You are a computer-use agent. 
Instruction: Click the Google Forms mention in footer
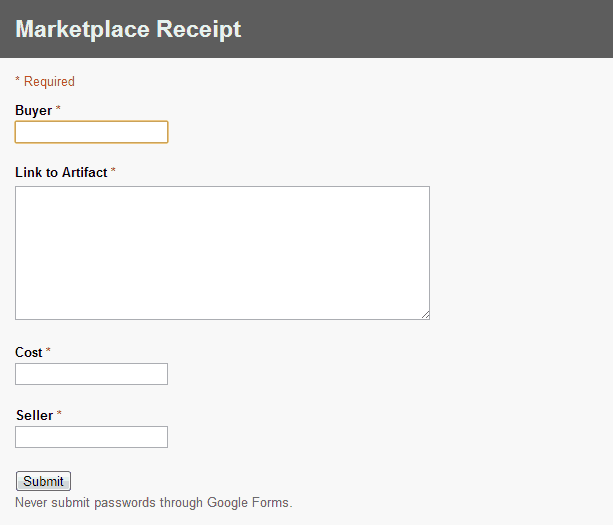pos(249,502)
